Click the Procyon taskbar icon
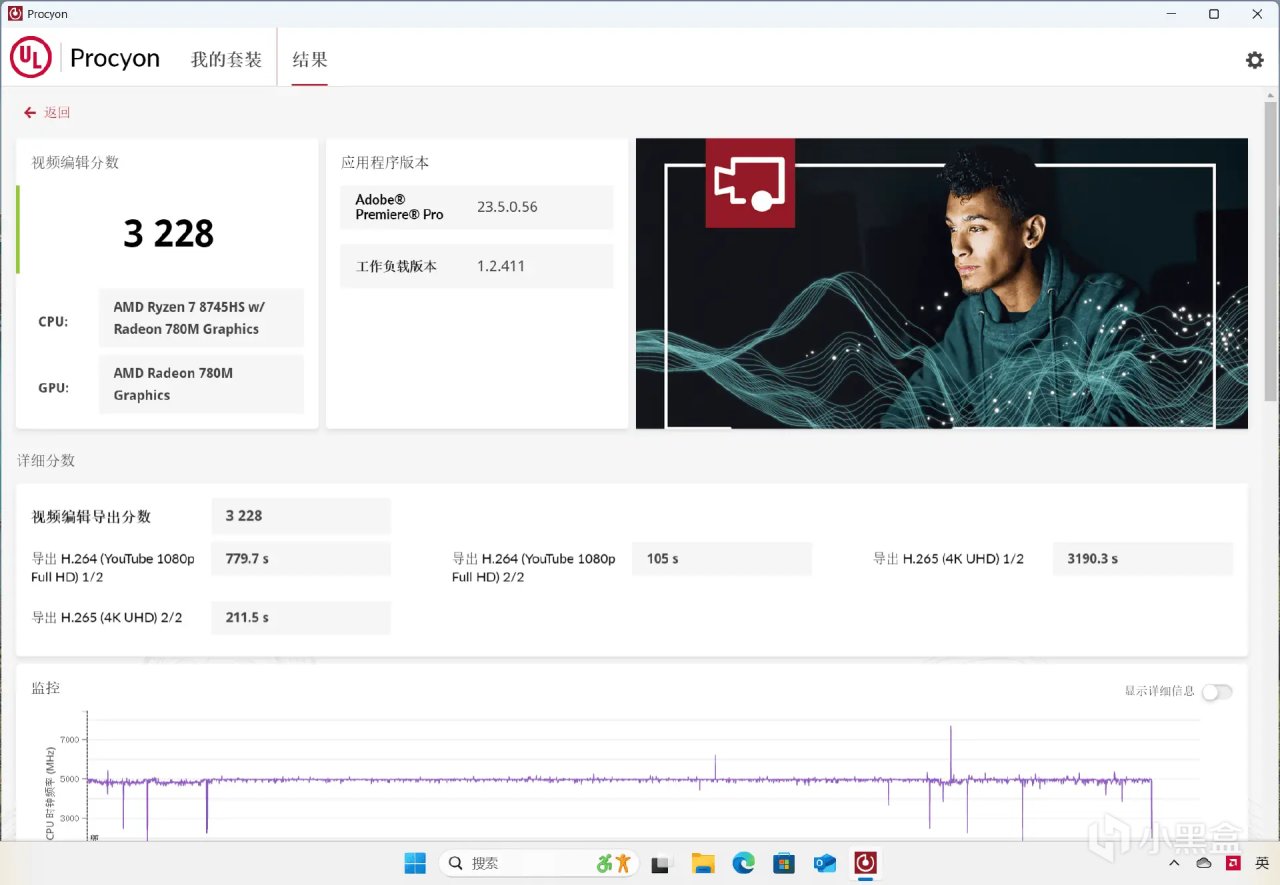1280x885 pixels. tap(865, 863)
